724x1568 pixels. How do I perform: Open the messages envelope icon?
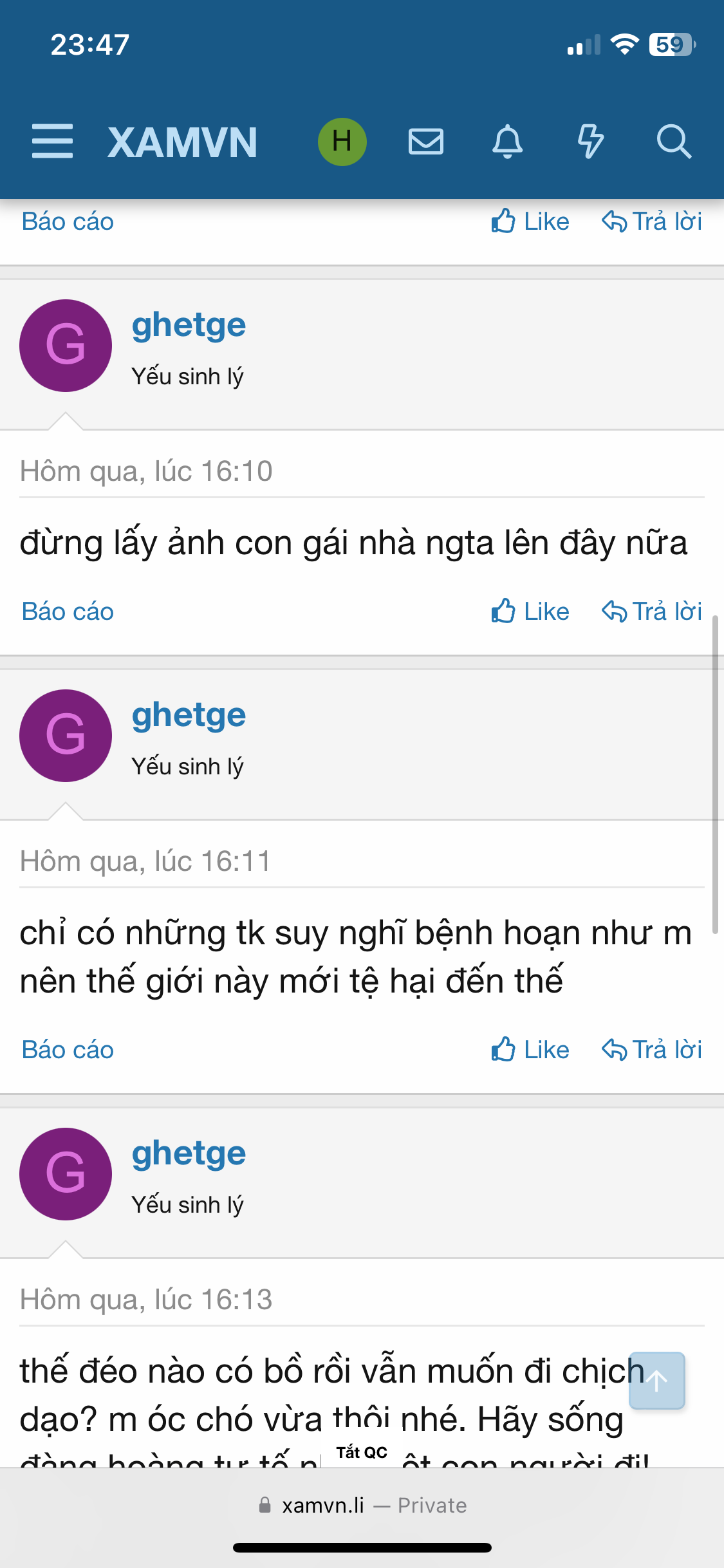(x=425, y=142)
